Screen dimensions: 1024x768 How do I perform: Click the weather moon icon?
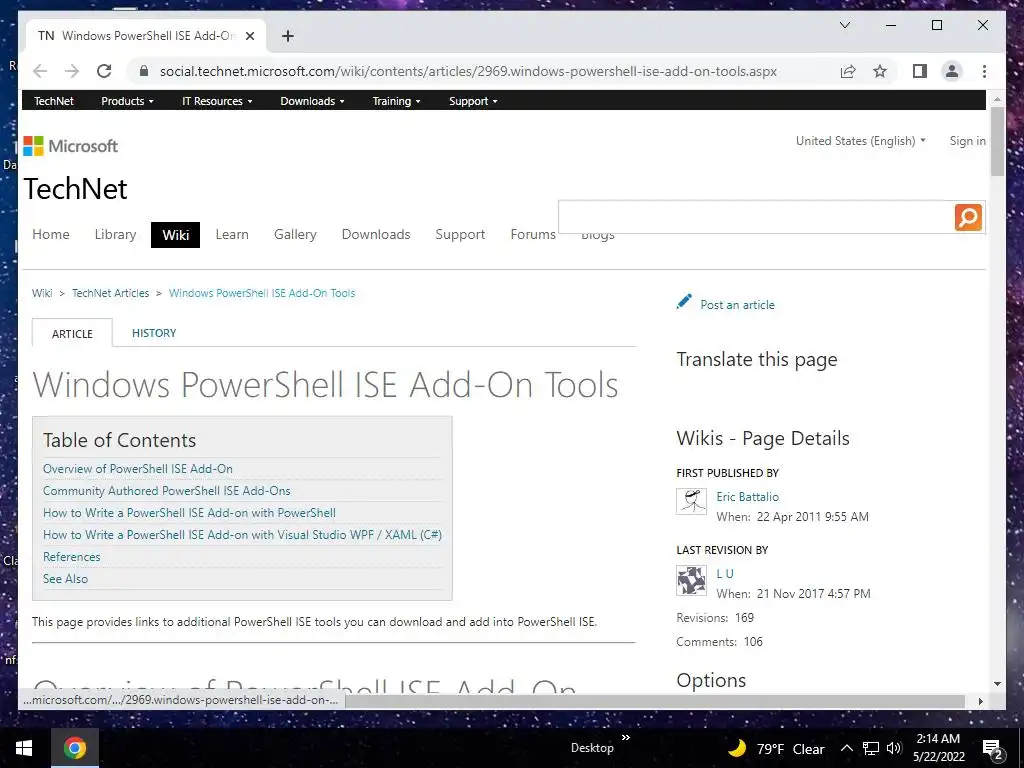tap(737, 748)
